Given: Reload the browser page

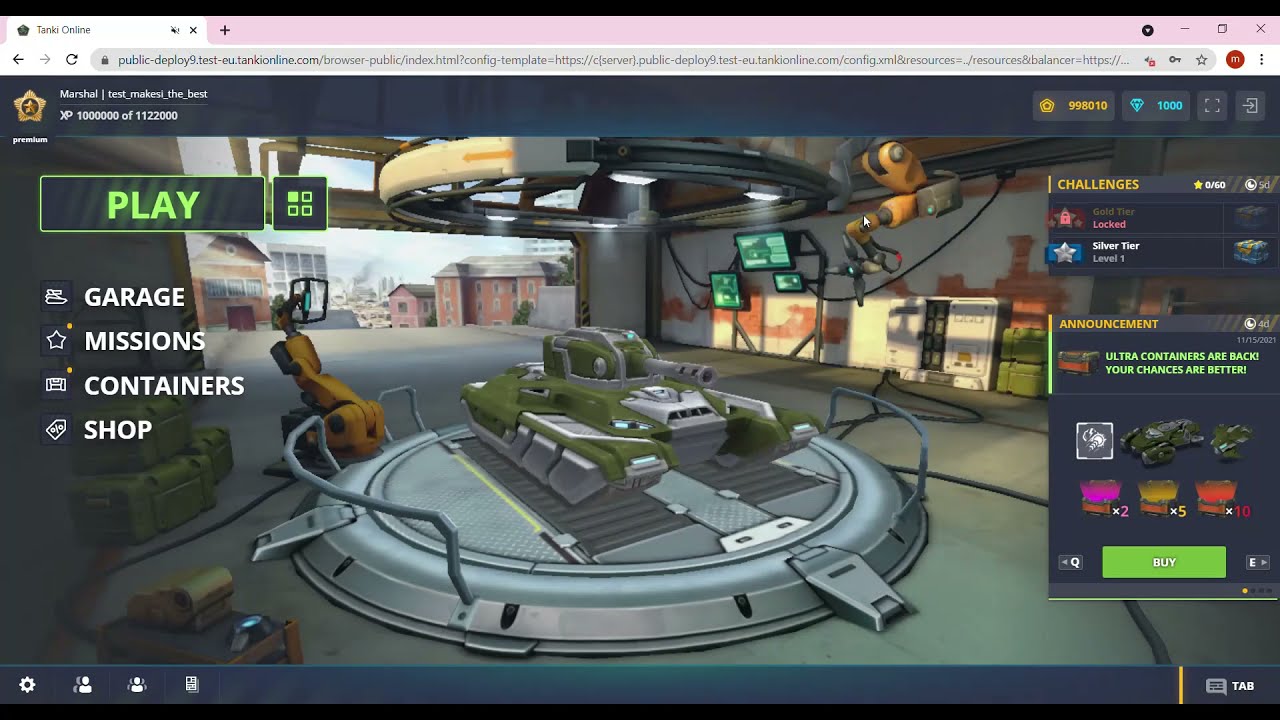Looking at the screenshot, I should coord(72,60).
